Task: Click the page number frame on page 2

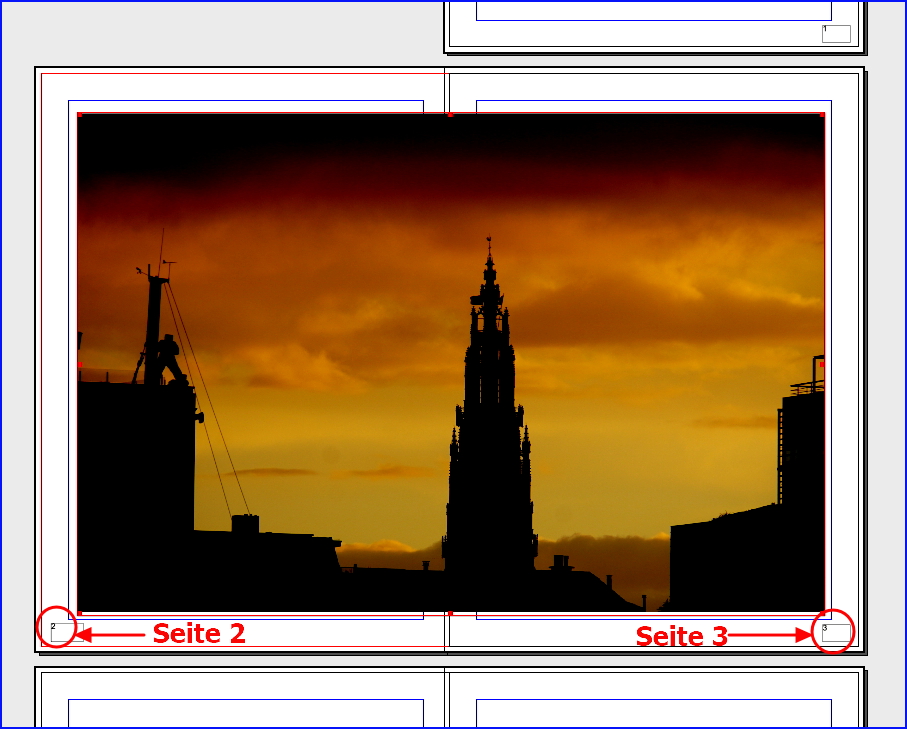Action: click(x=59, y=630)
